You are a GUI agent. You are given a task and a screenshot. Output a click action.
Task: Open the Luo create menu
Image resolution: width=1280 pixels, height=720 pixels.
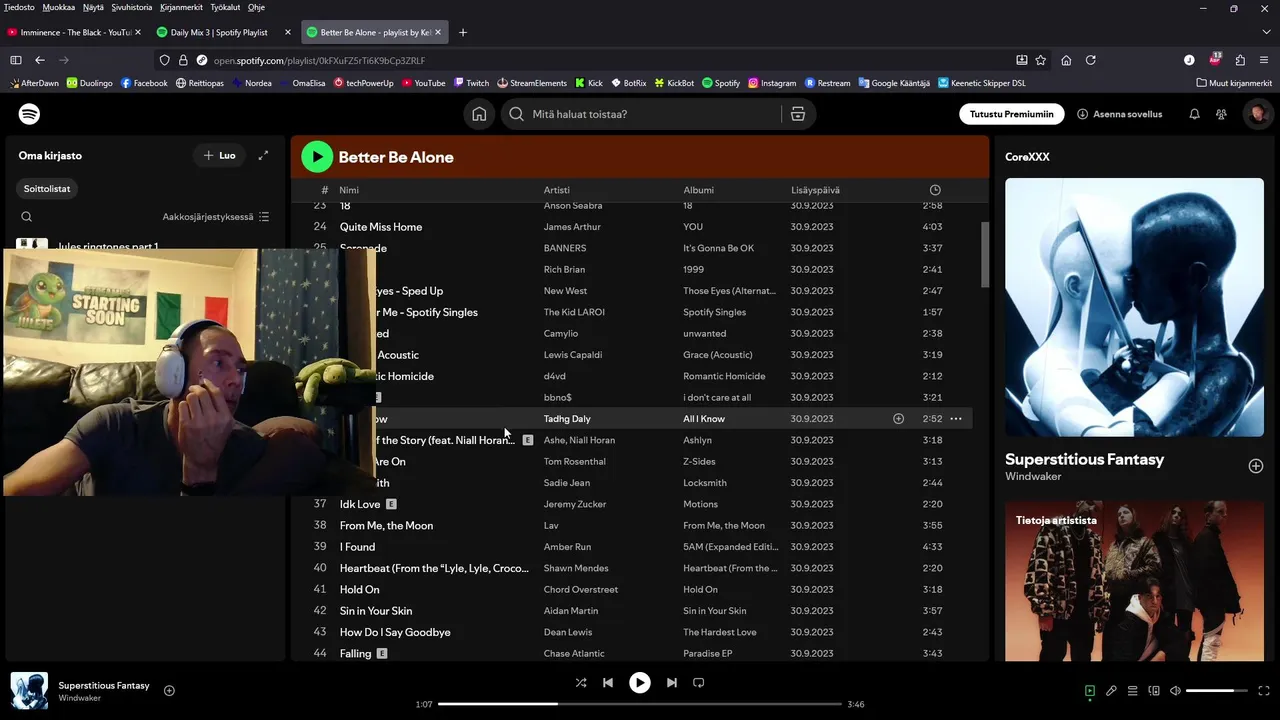(x=219, y=155)
